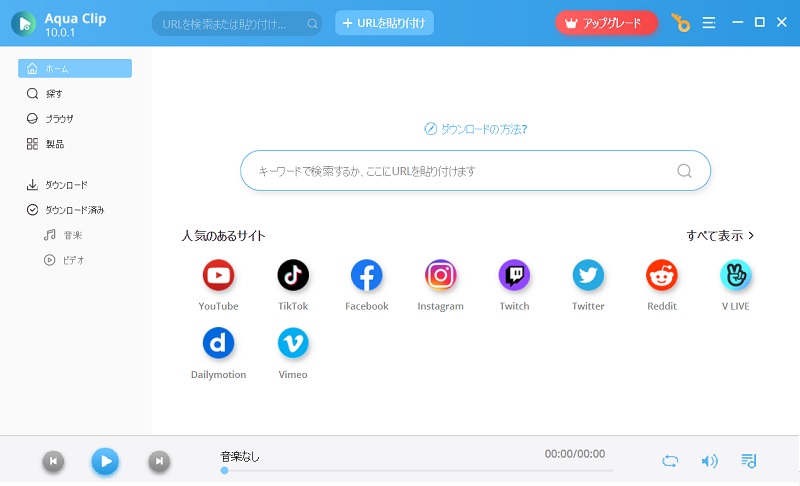Close the Aqua Clip window
Viewport: 800px width, 486px height.
point(782,22)
